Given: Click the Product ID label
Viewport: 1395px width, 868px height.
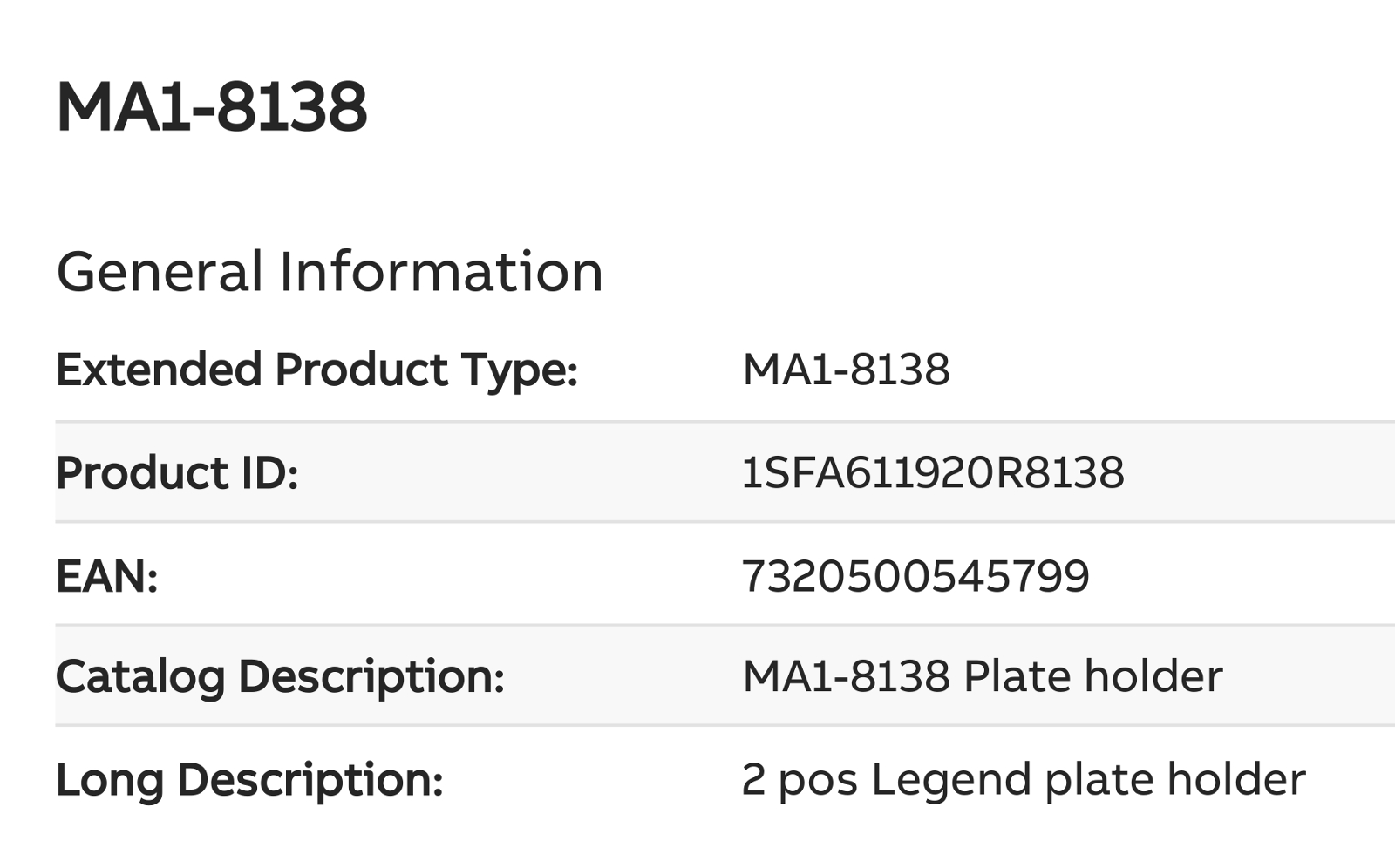Looking at the screenshot, I should (x=177, y=473).
